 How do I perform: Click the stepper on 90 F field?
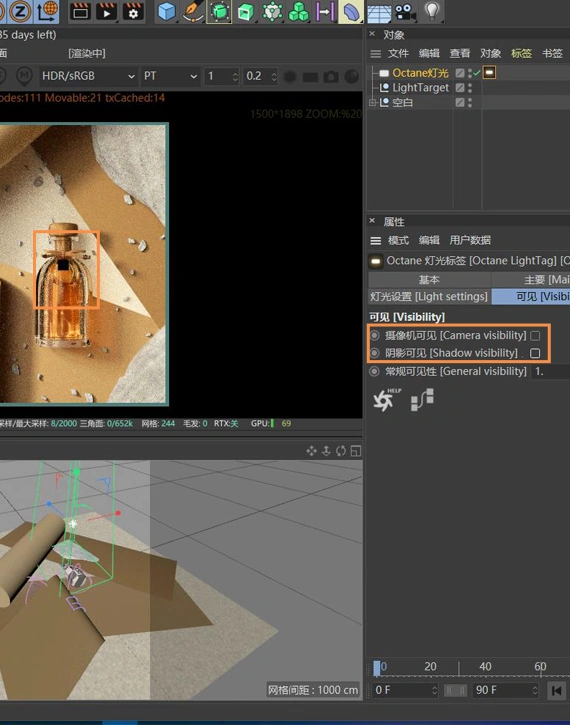coord(534,690)
